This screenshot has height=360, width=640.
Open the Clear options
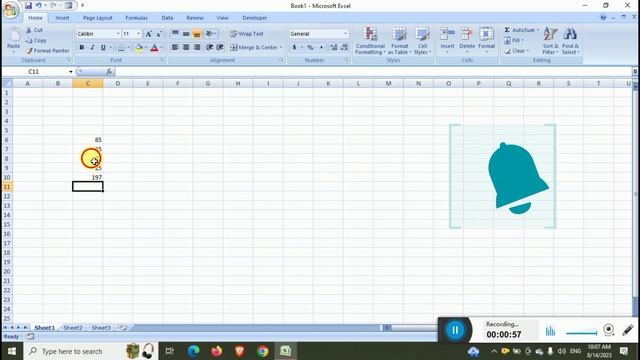pyautogui.click(x=516, y=51)
